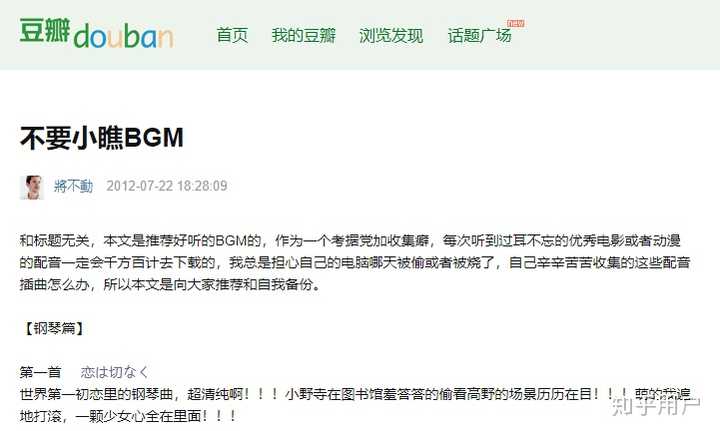Click the post timestamp 2012-07-22 18:28:09
Viewport: 720px width, 431px height.
click(167, 186)
